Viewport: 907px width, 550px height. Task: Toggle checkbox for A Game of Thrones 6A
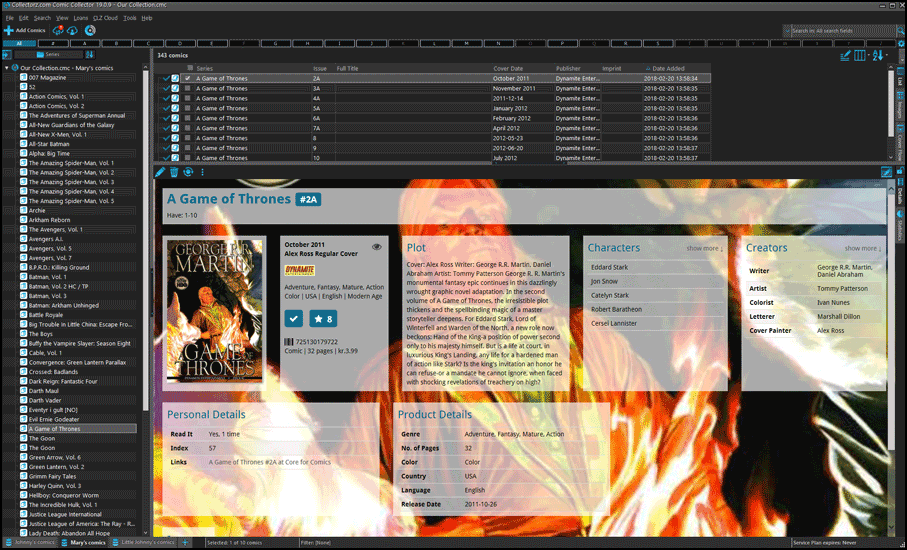click(187, 118)
